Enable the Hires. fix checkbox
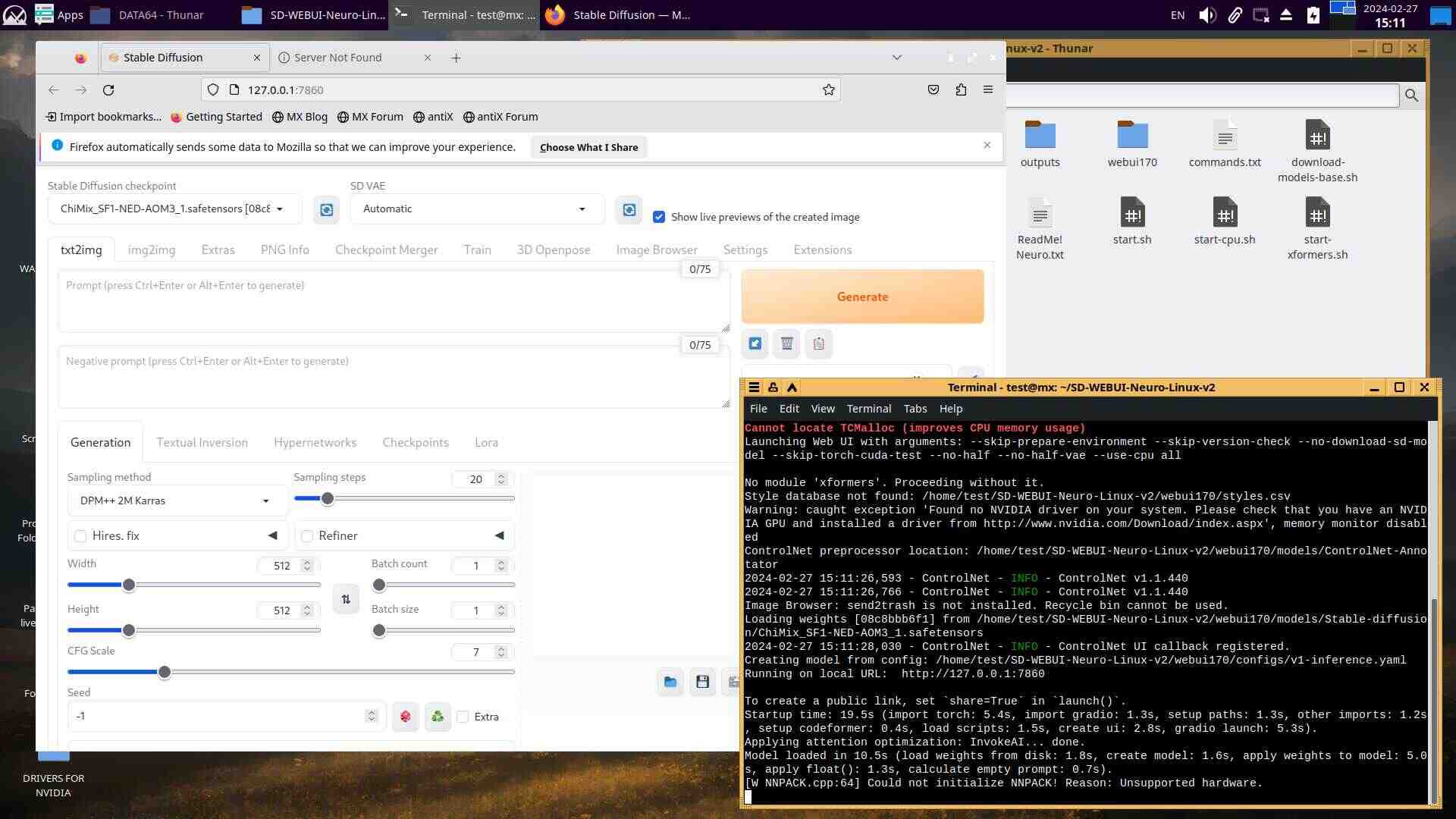Viewport: 1456px width, 819px height. 80,536
